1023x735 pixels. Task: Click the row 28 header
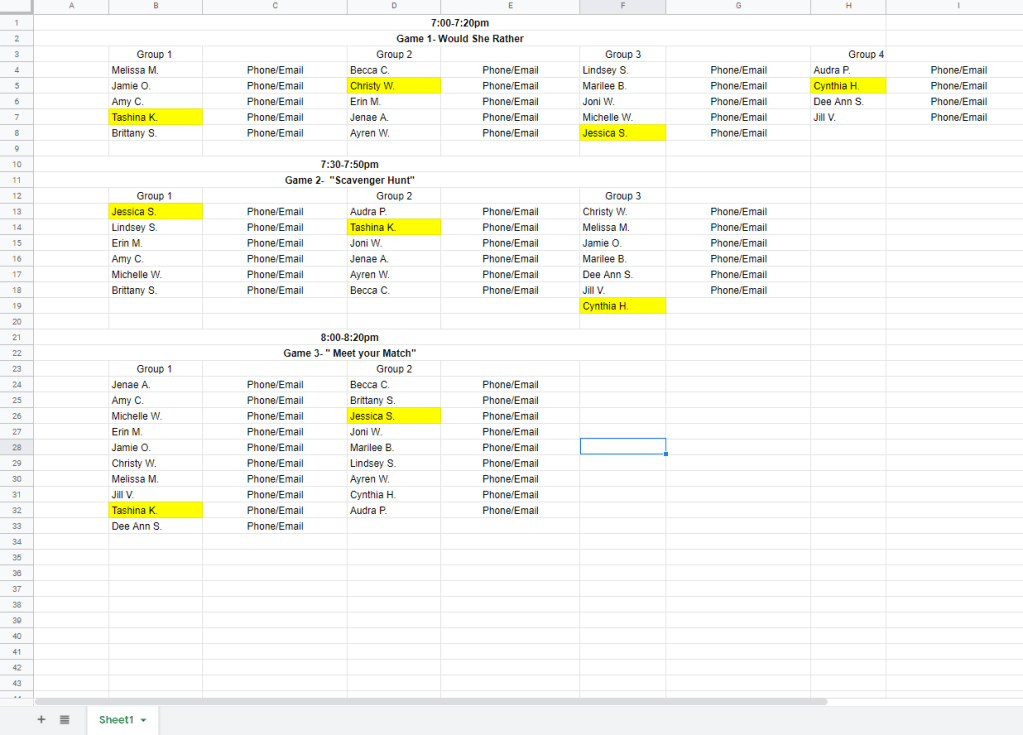click(16, 447)
